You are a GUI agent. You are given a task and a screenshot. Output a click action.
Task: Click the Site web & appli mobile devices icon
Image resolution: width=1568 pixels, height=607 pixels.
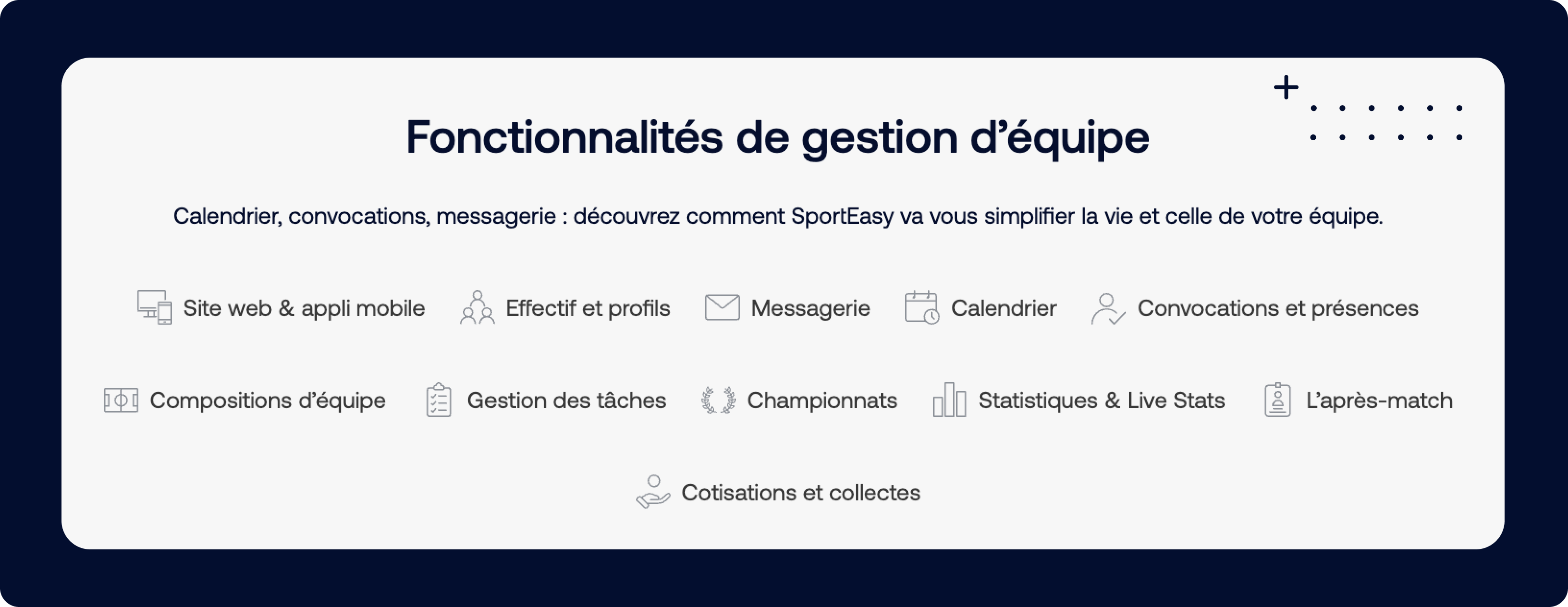pos(155,307)
